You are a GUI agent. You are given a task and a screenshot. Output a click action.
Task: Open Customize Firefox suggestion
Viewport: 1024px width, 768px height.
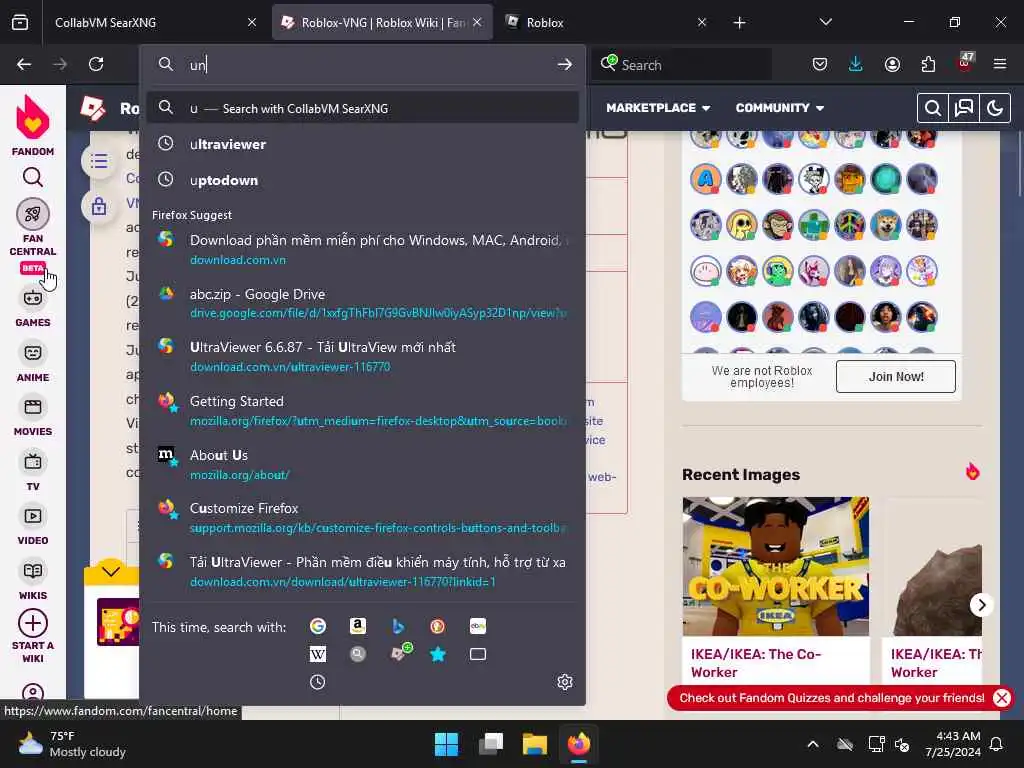tap(362, 517)
